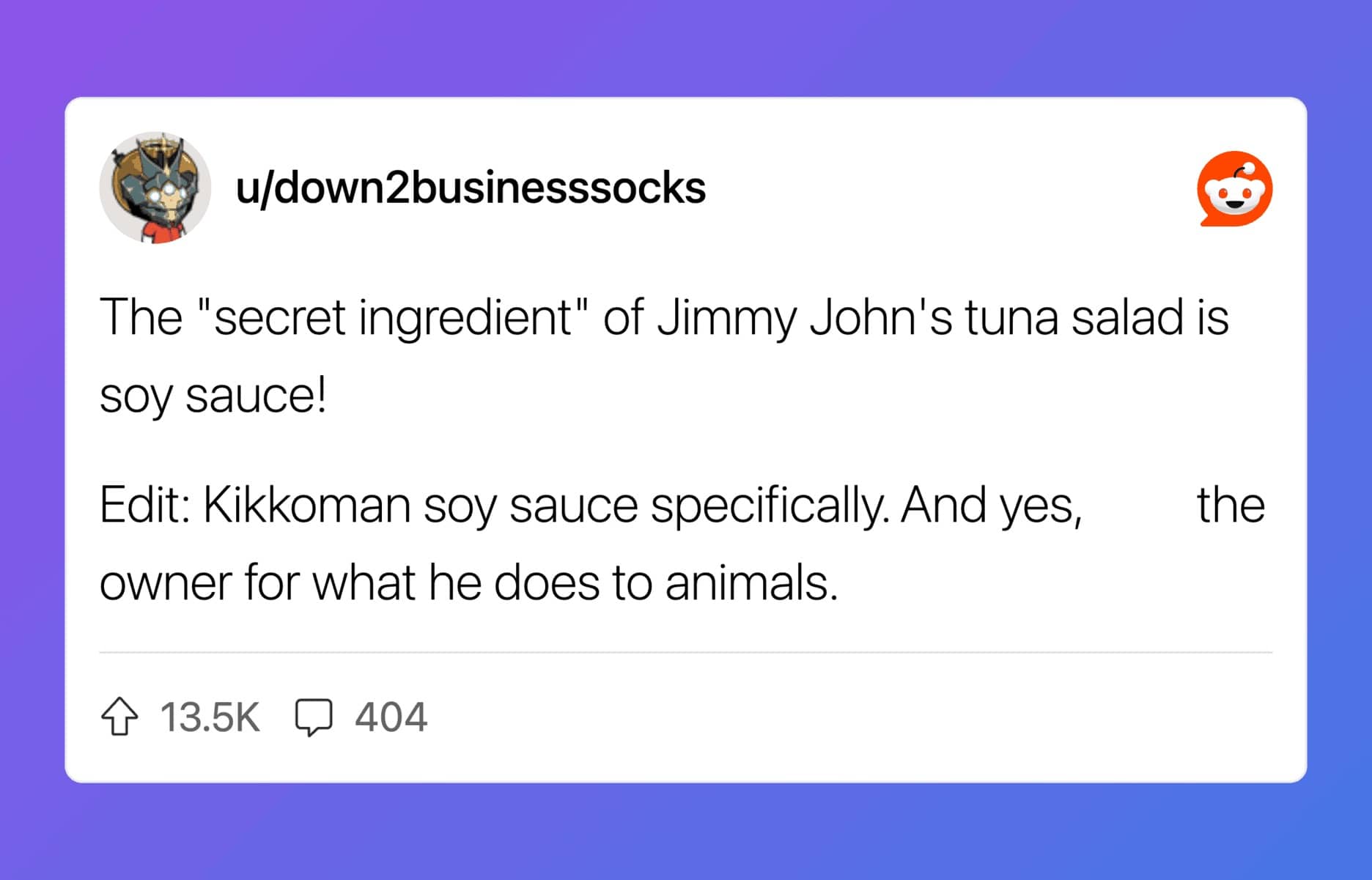Click the word "animals." ending the post
This screenshot has width=1372, height=880.
click(751, 583)
